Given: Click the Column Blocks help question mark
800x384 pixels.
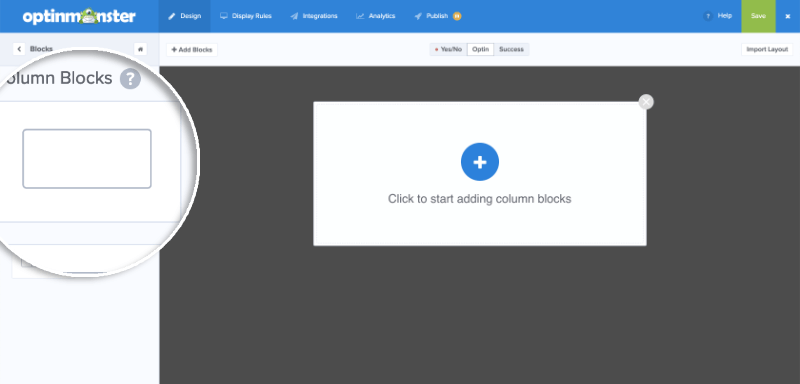Looking at the screenshot, I should click(x=130, y=79).
